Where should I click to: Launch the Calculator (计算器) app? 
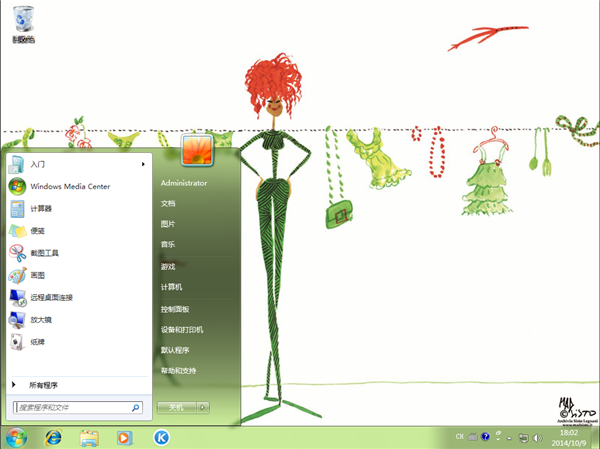[x=41, y=208]
